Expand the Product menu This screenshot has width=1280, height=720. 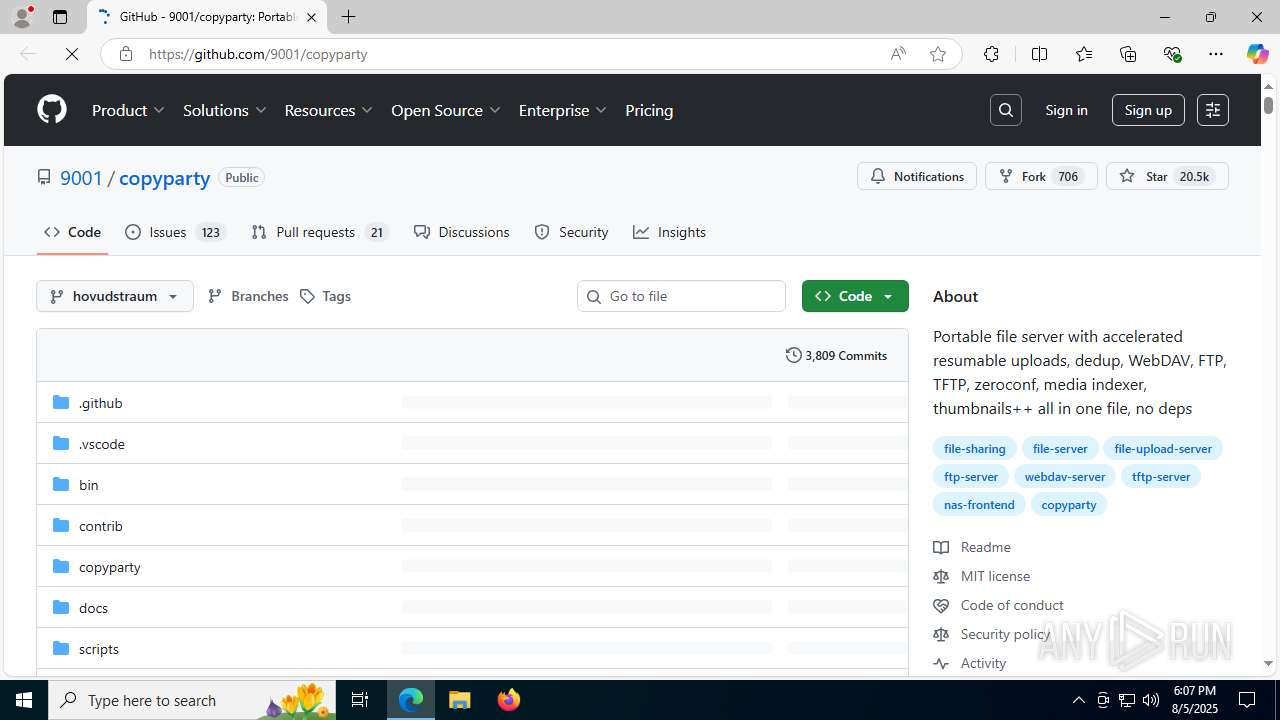129,110
